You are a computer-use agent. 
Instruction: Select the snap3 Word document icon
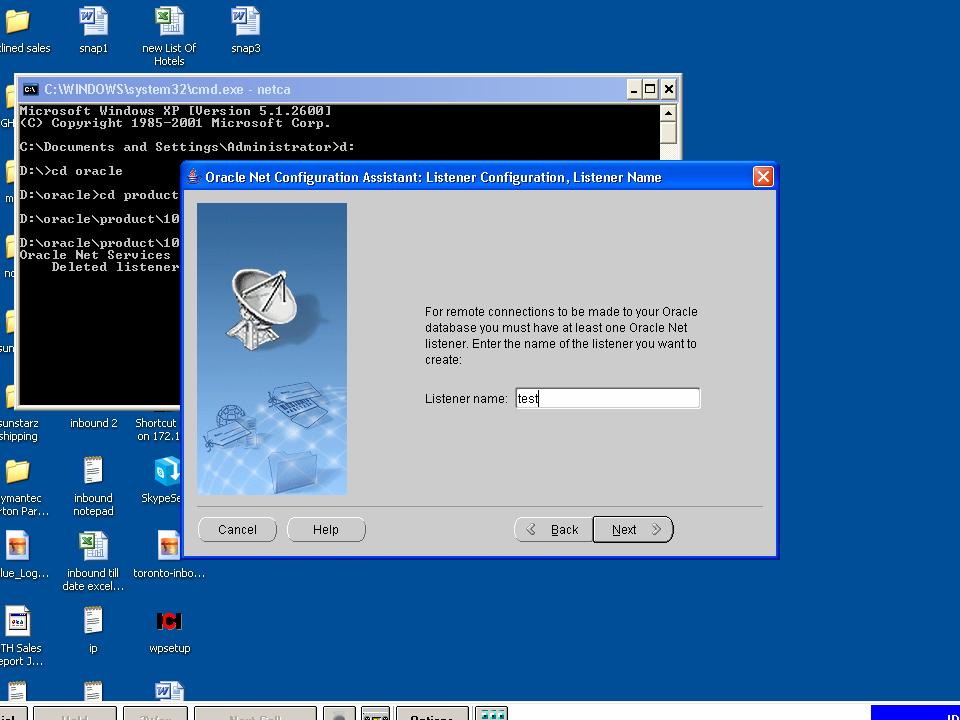[245, 22]
